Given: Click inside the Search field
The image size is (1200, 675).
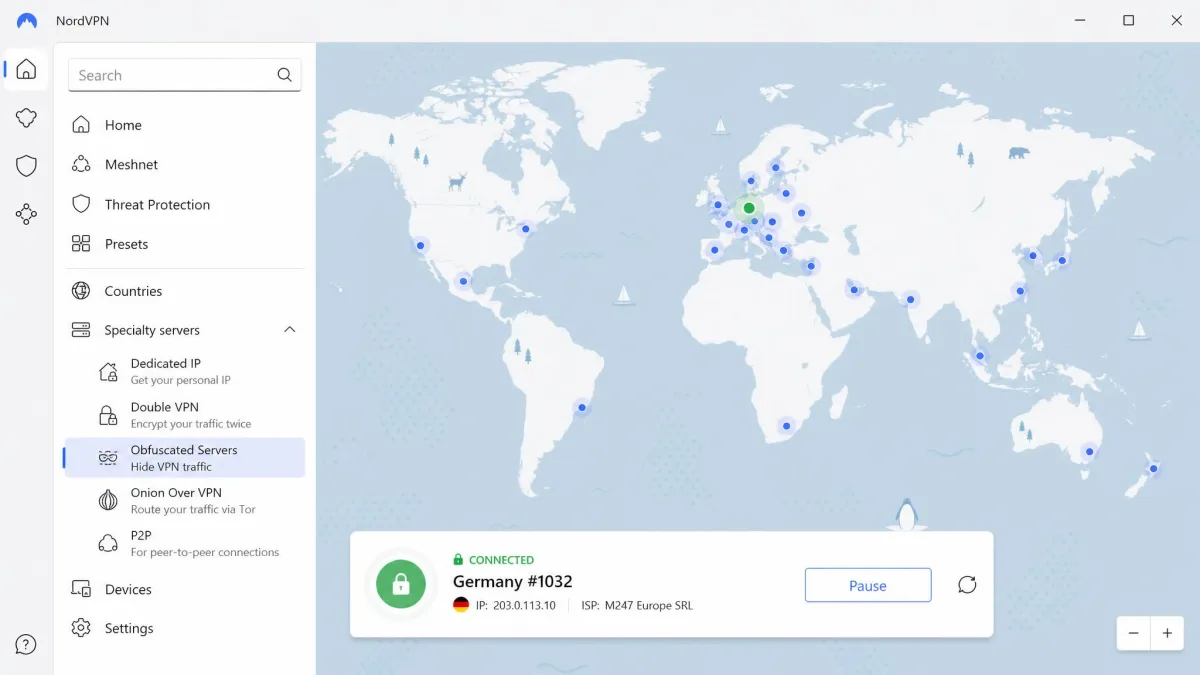Looking at the screenshot, I should (x=185, y=75).
